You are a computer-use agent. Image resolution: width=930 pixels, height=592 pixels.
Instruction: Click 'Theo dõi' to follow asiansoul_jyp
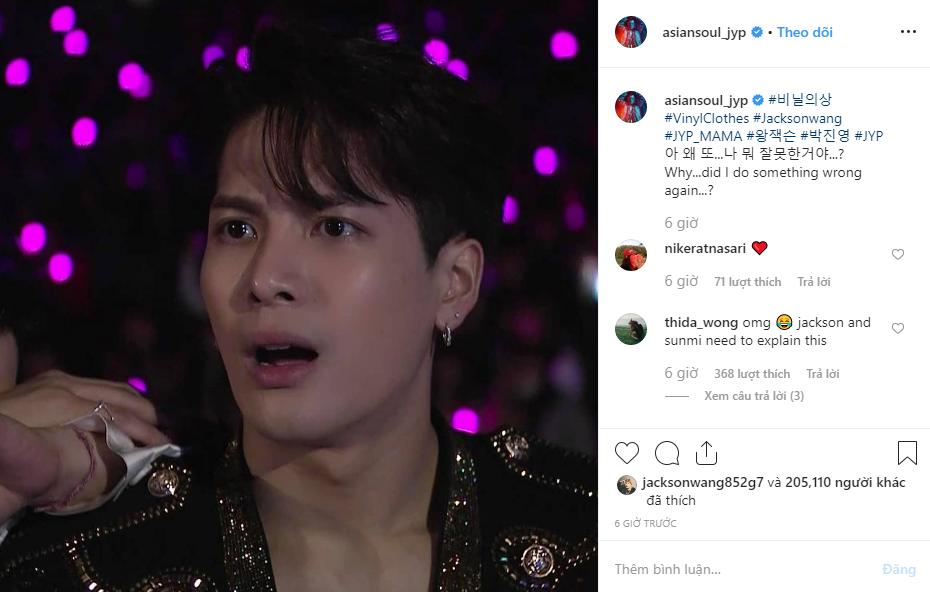[805, 31]
